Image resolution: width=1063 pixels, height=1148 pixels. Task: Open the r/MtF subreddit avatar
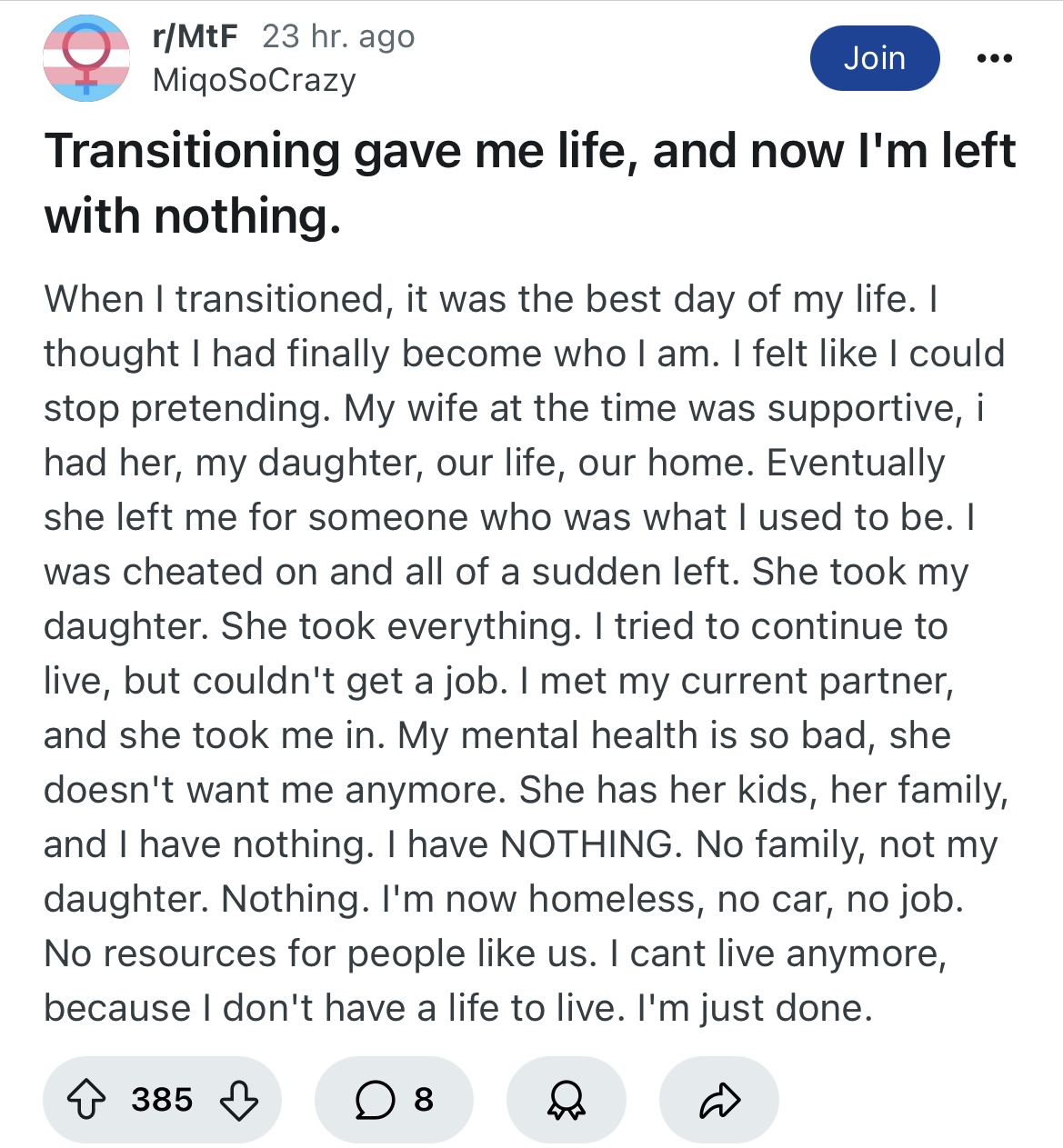[x=86, y=58]
